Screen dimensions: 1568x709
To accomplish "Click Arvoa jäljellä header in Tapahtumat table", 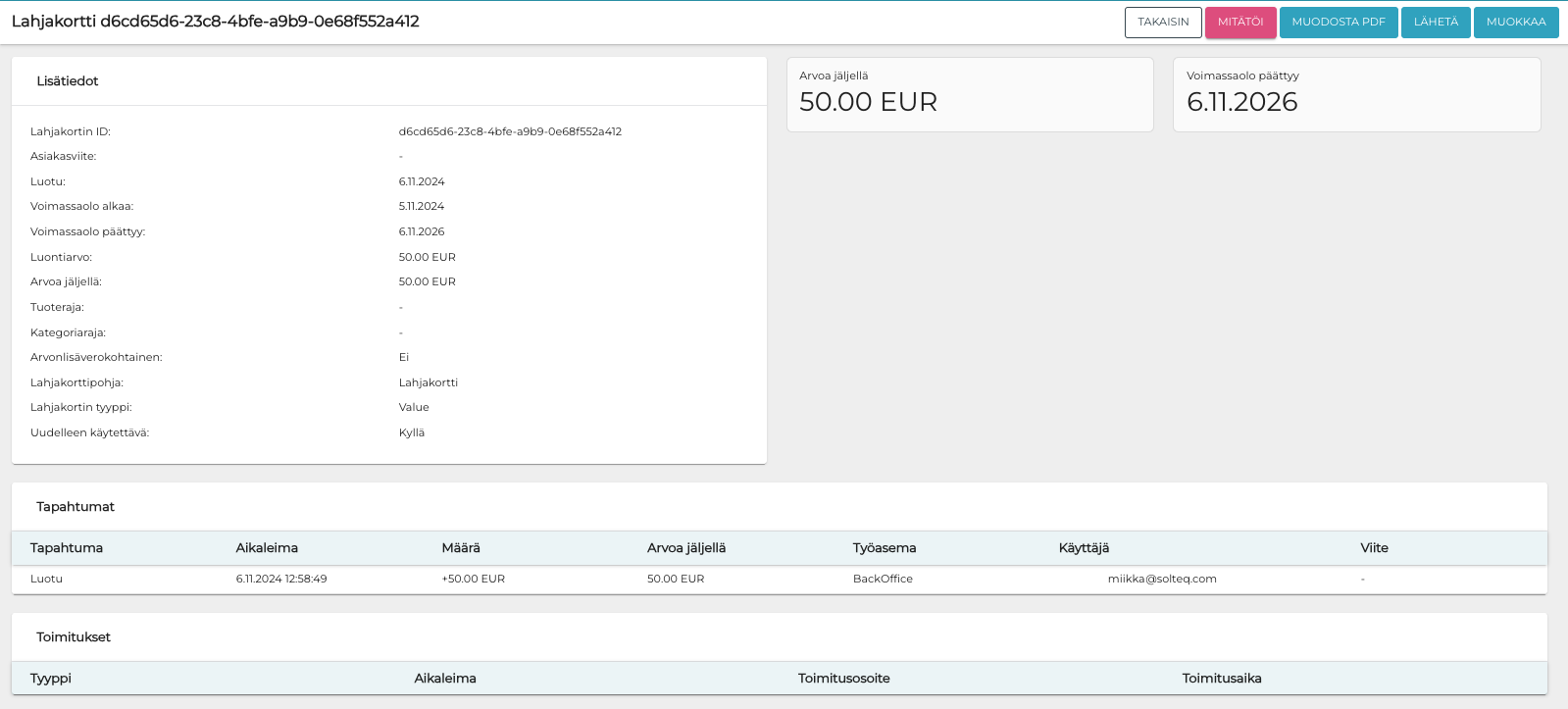I will click(x=686, y=548).
